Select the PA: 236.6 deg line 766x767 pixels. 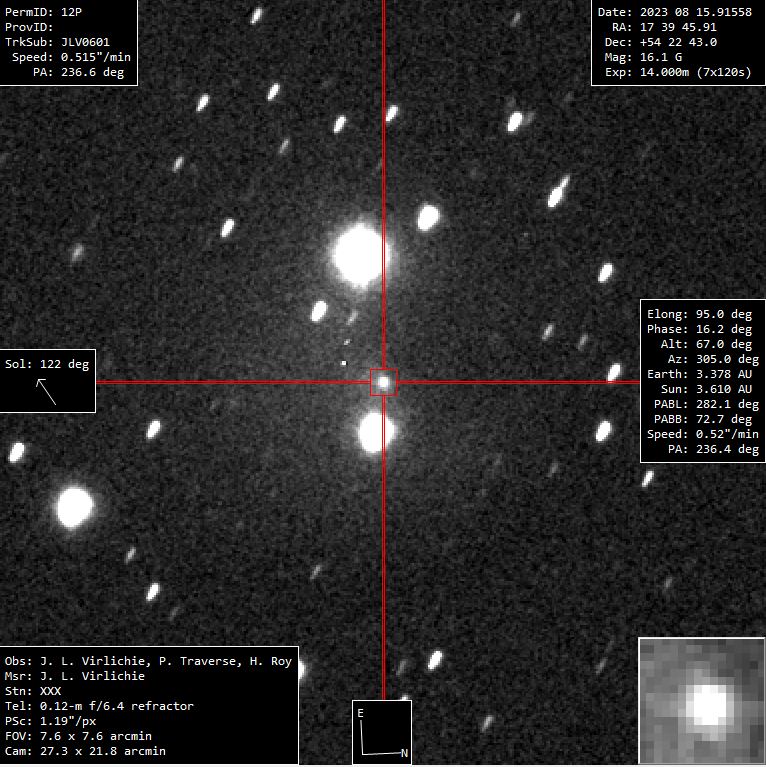[x=78, y=72]
